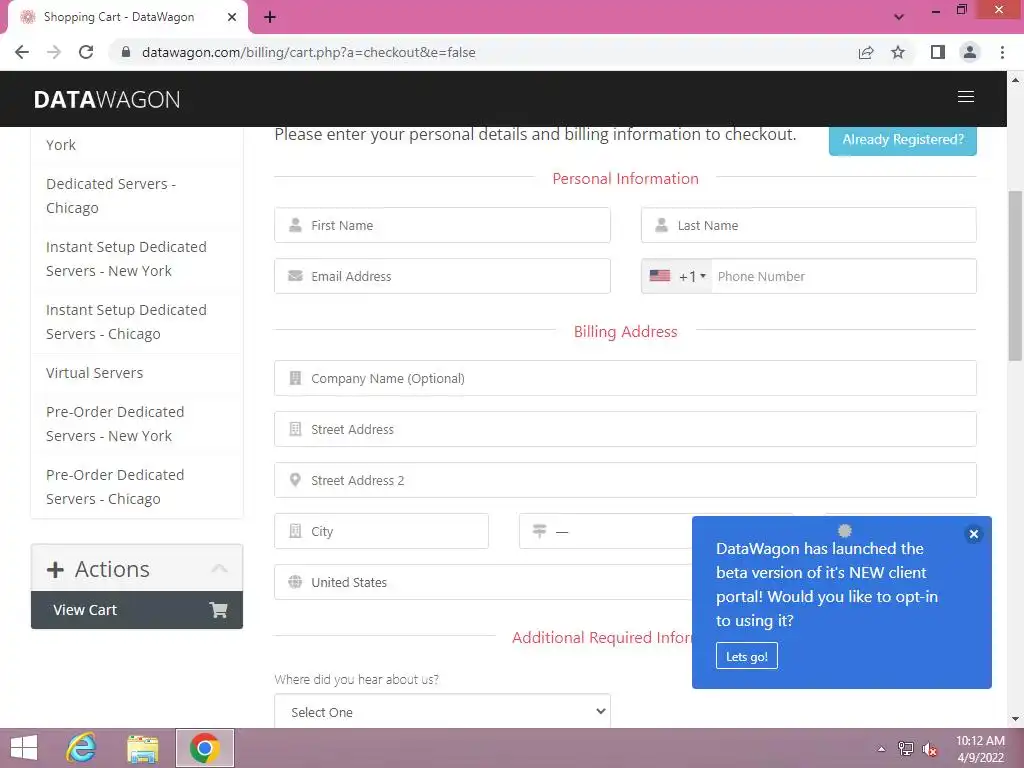The width and height of the screenshot is (1024, 768).
Task: Click the DATAWAGON logo
Action: (x=106, y=99)
